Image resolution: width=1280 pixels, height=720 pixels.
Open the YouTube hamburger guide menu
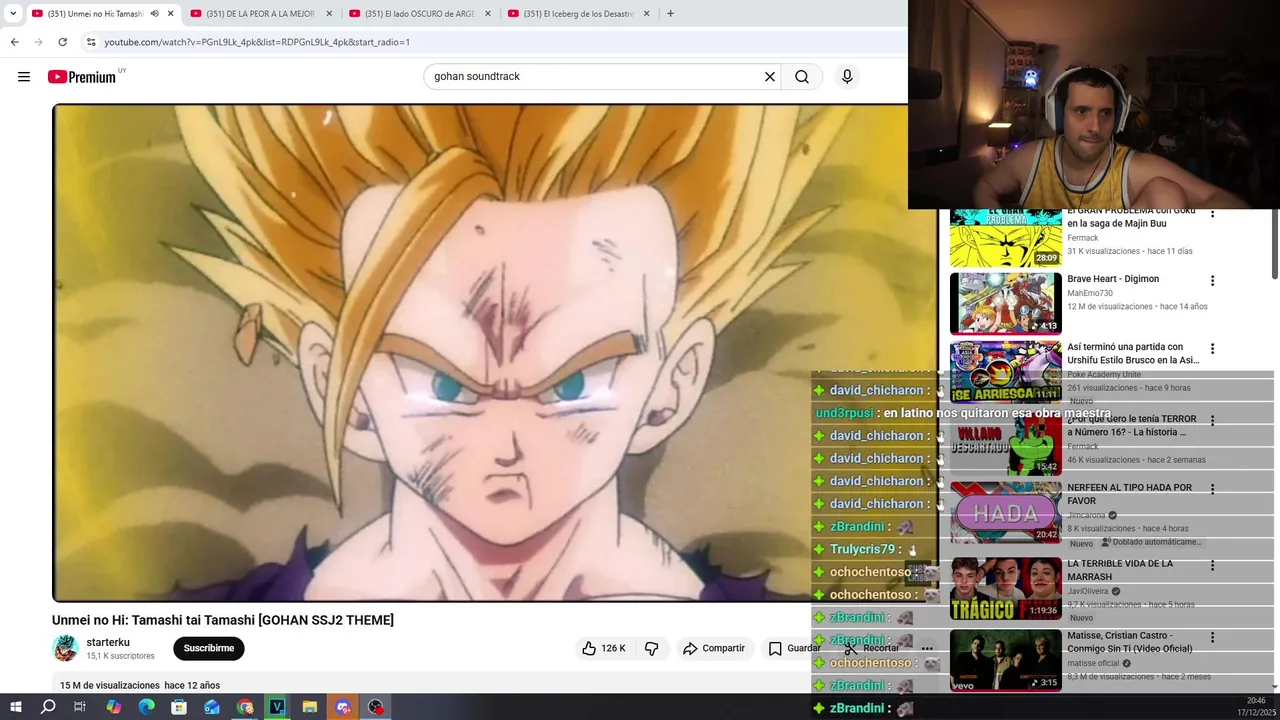pyautogui.click(x=24, y=77)
